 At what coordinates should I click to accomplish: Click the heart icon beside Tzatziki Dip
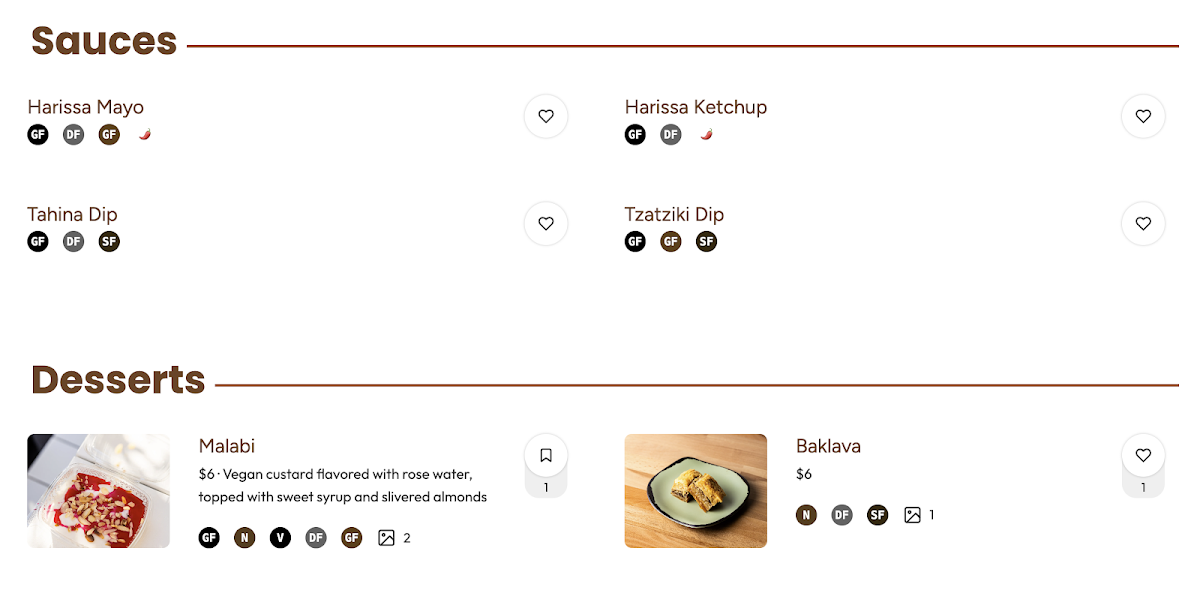1143,224
